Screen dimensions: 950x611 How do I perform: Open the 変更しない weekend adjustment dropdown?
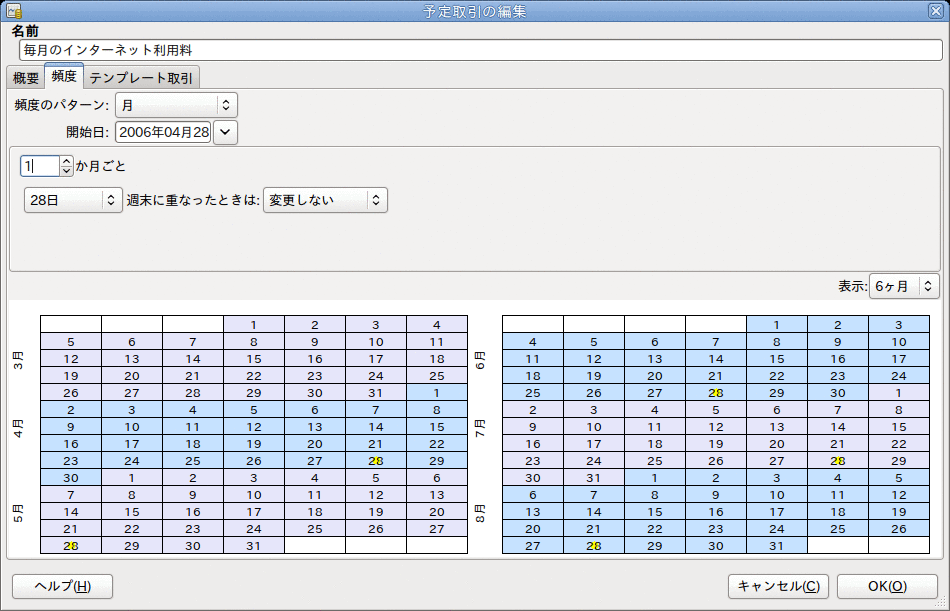pyautogui.click(x=325, y=200)
